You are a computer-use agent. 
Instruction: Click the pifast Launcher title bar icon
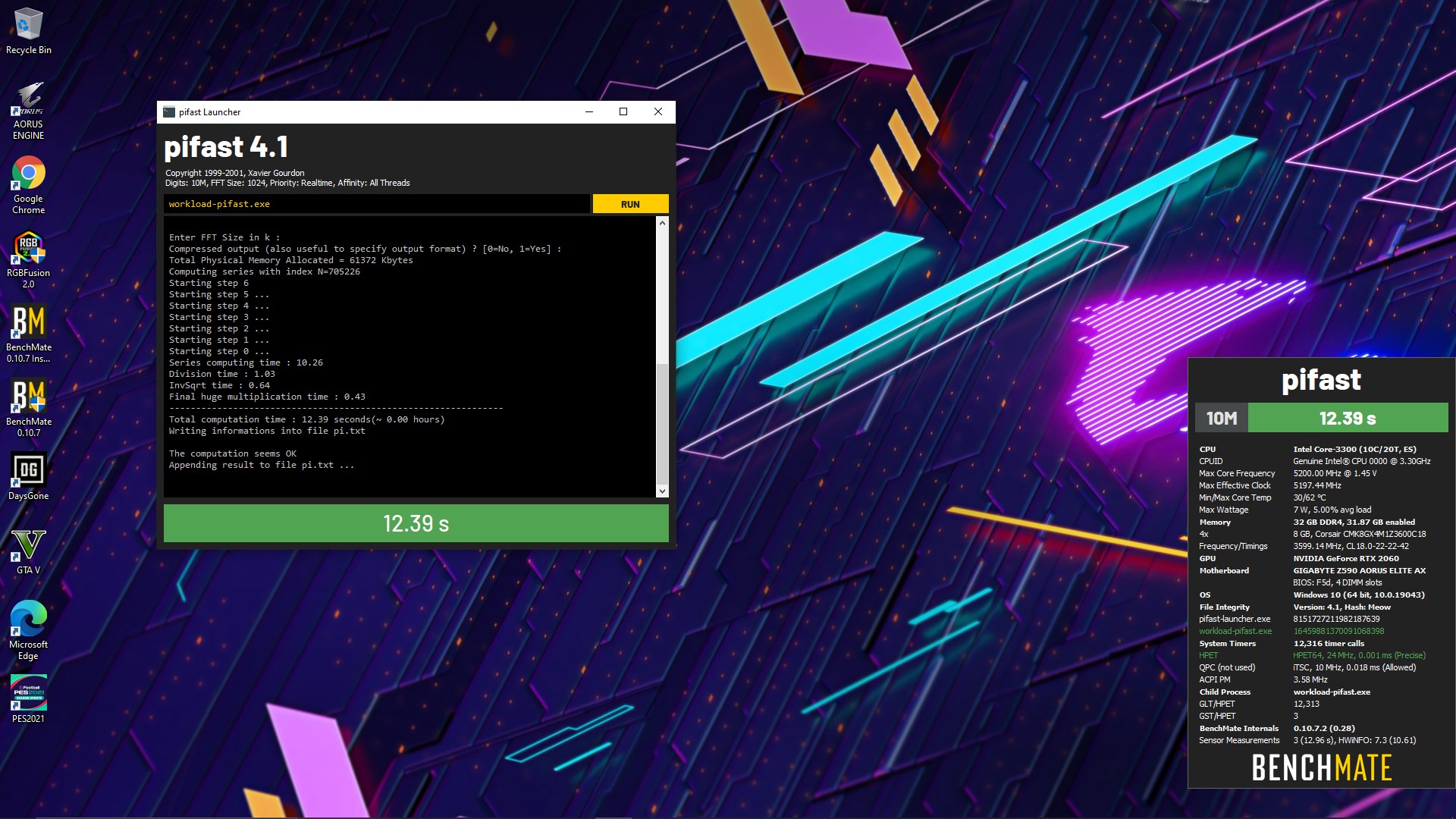[x=169, y=111]
